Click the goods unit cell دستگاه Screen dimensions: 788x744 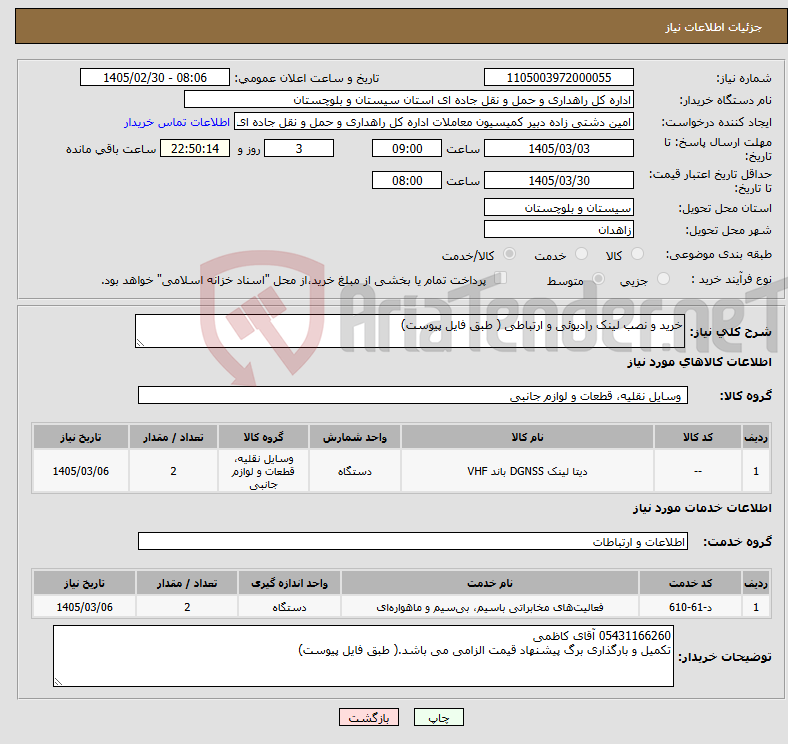355,471
